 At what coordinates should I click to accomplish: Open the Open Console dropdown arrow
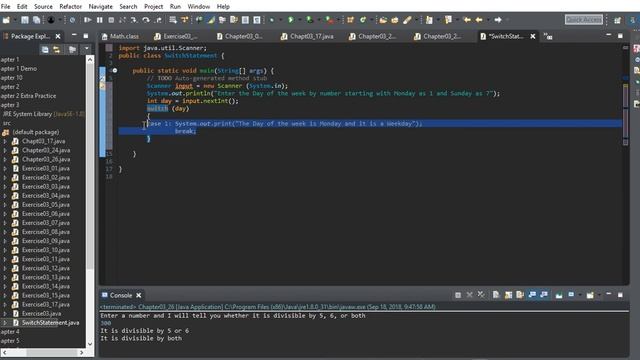599,295
